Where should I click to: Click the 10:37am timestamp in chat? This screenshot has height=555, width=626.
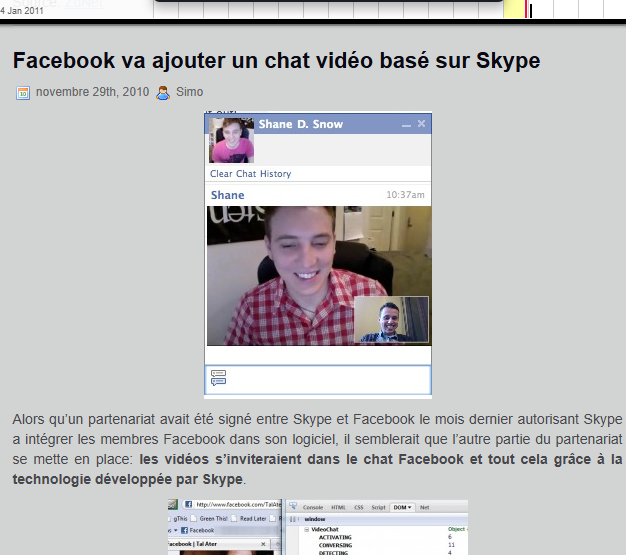pyautogui.click(x=405, y=195)
